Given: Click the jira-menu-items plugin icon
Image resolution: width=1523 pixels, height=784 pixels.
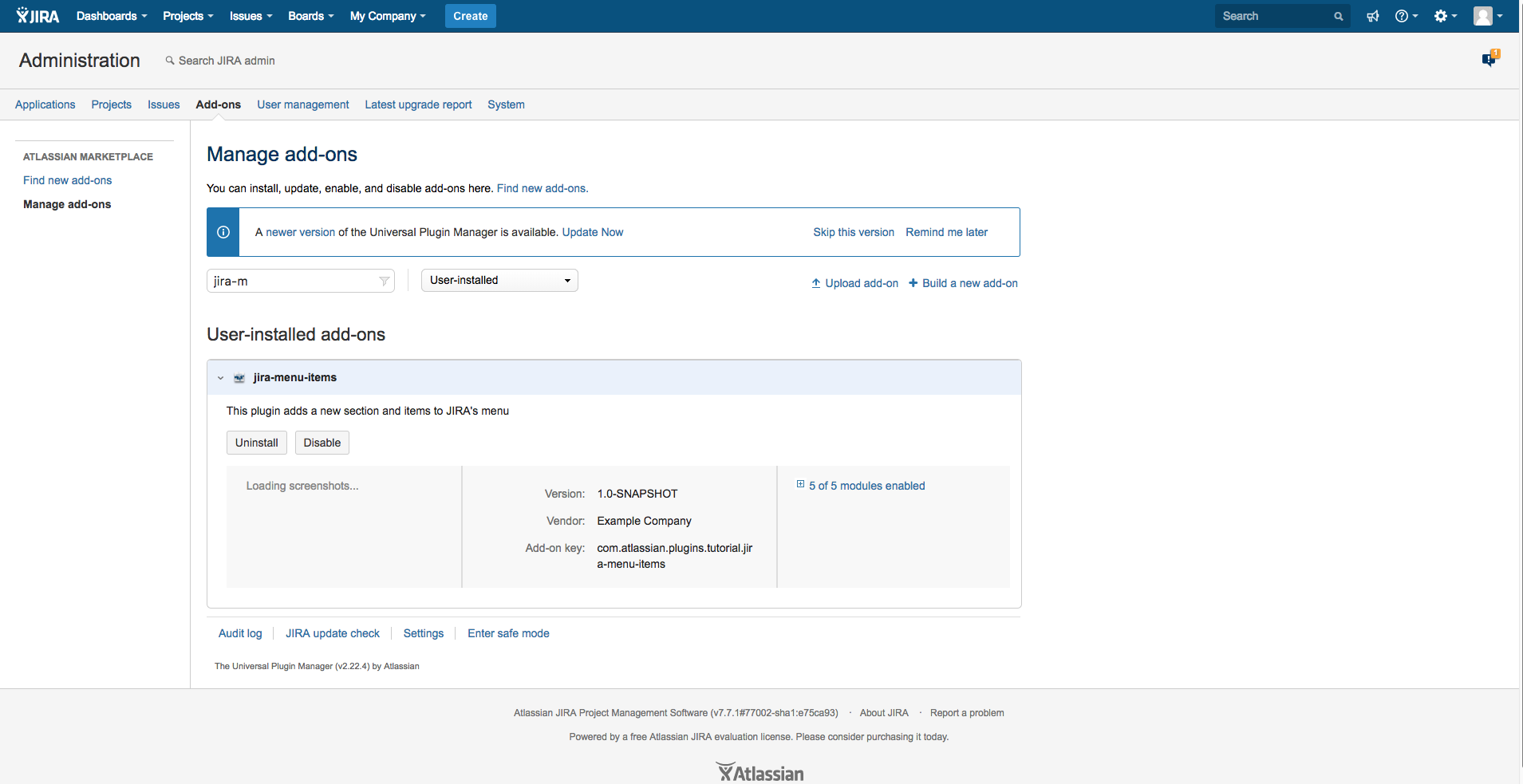Looking at the screenshot, I should pos(239,378).
